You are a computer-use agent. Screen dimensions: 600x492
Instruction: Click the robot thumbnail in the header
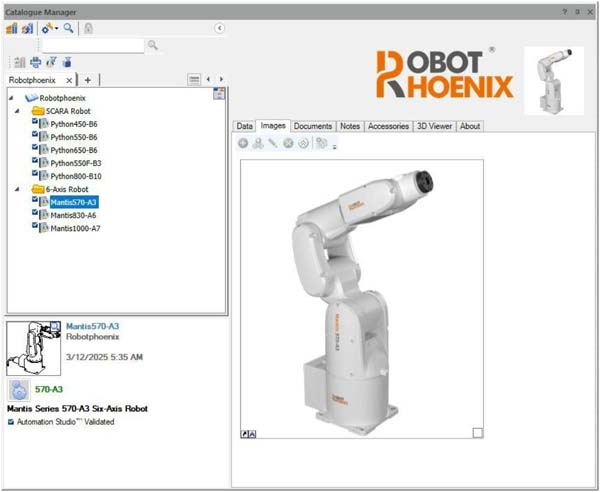tap(554, 81)
